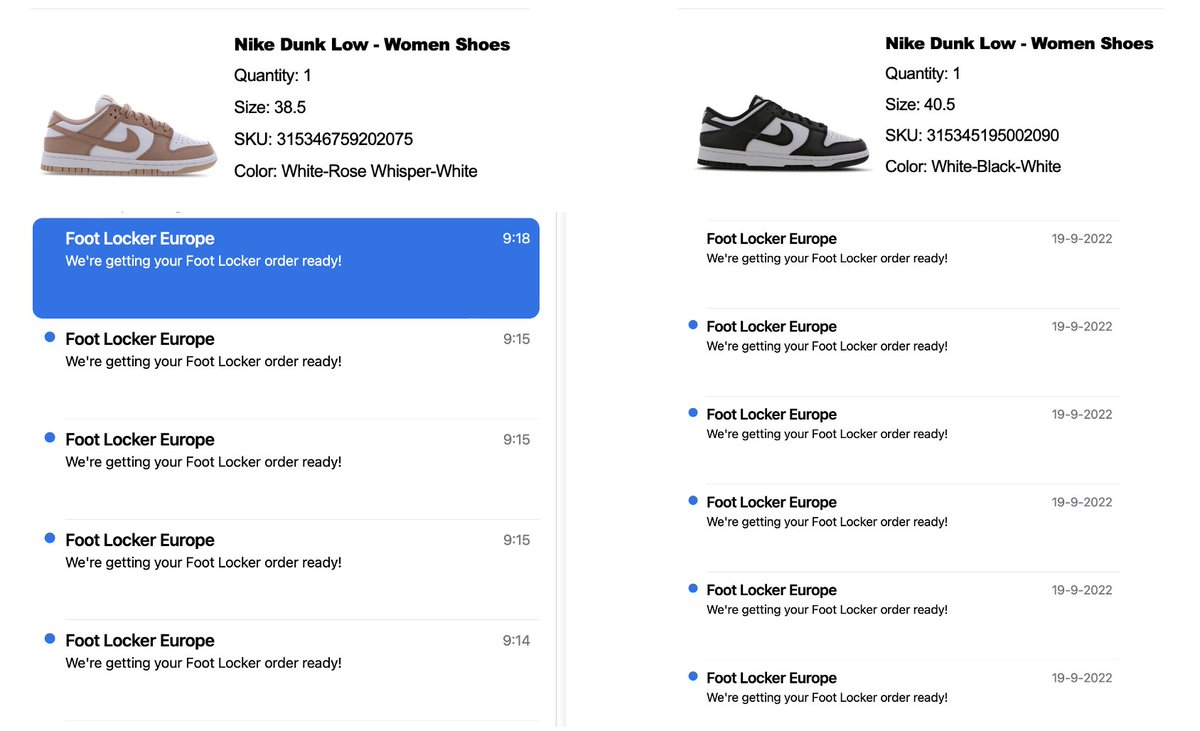Open the selected Foot Locker email from 9:18
This screenshot has width=1200, height=731.
(286, 268)
